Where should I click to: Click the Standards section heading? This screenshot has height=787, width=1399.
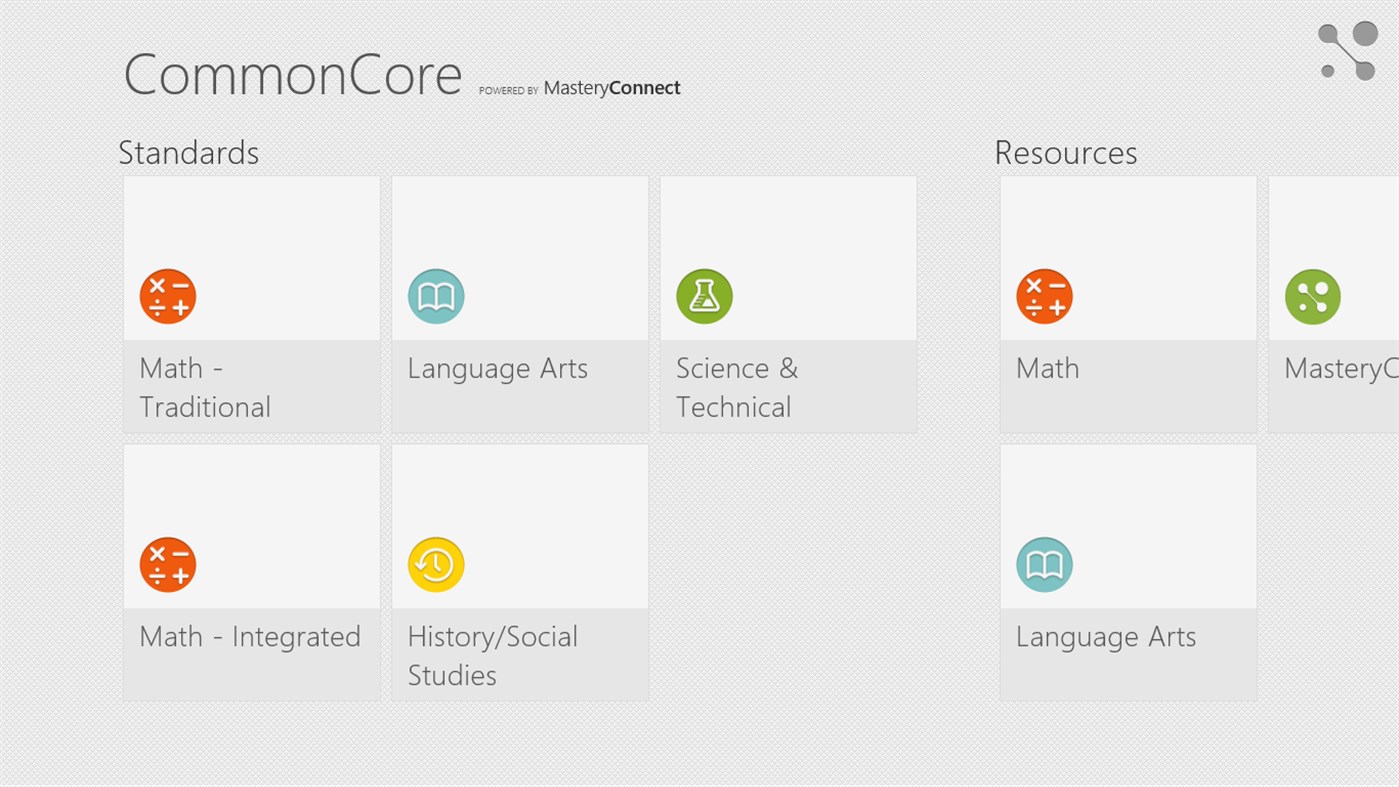pos(188,152)
